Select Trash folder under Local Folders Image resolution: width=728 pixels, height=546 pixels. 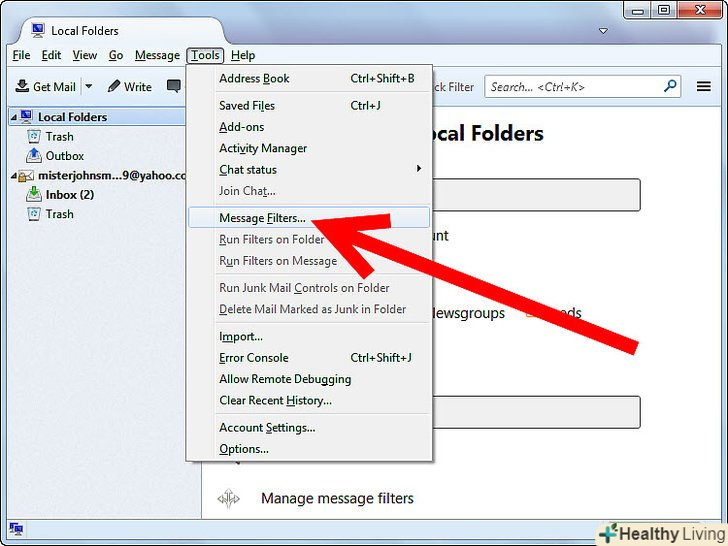point(59,136)
